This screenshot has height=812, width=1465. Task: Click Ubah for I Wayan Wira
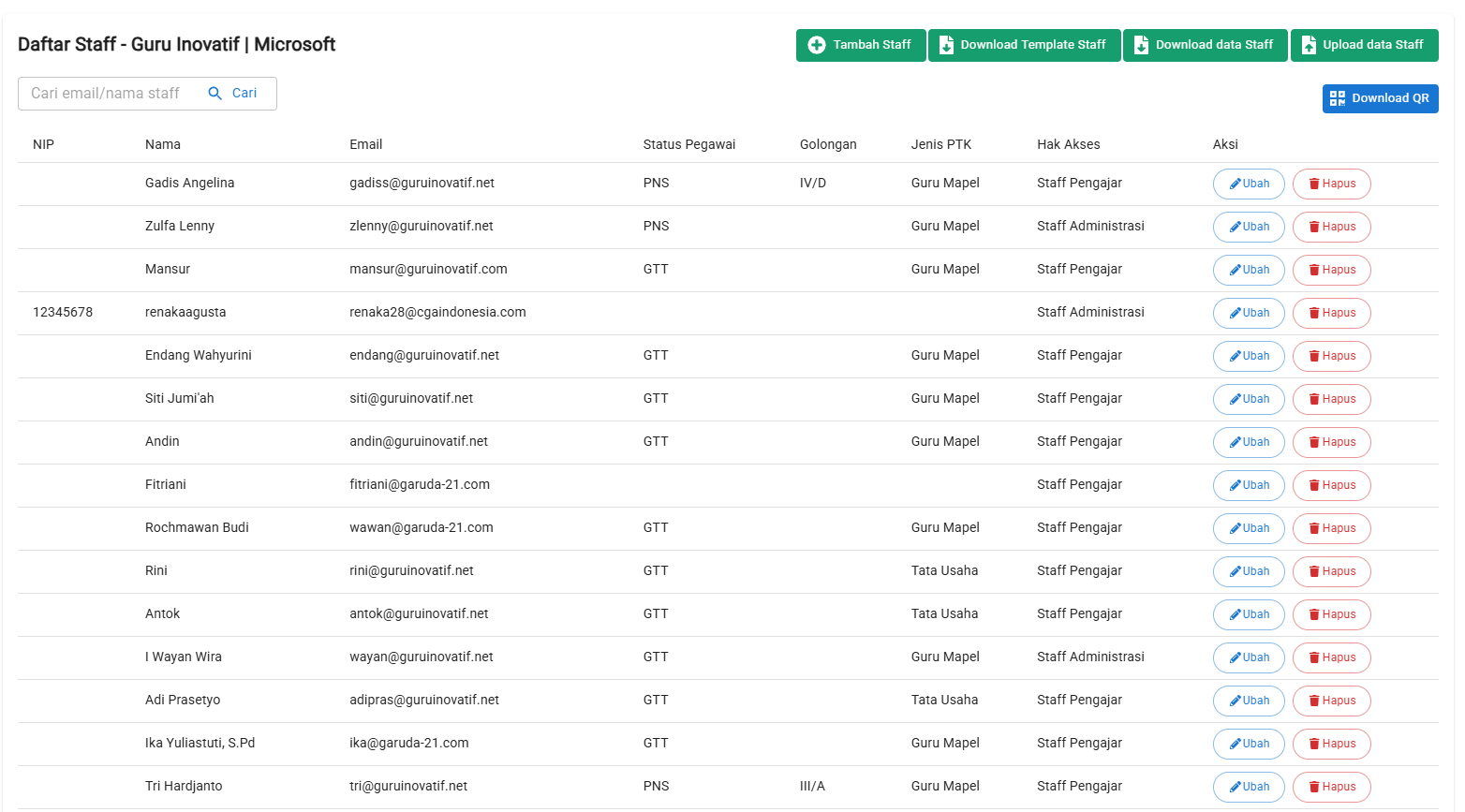click(x=1249, y=657)
